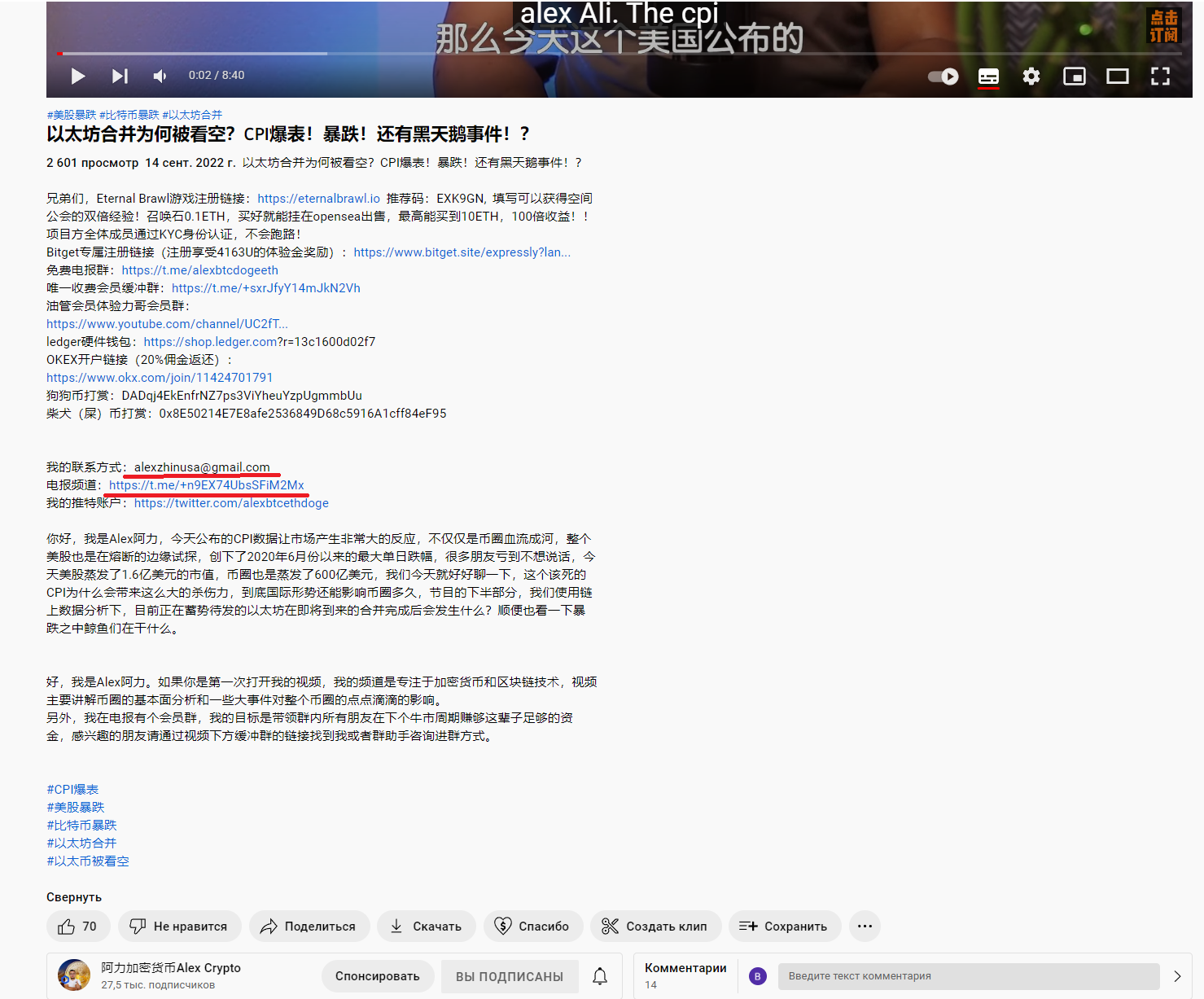Open the t.me/+n9EX74UbsSFiM2Mx channel link
This screenshot has height=999, width=1204.
pos(207,485)
